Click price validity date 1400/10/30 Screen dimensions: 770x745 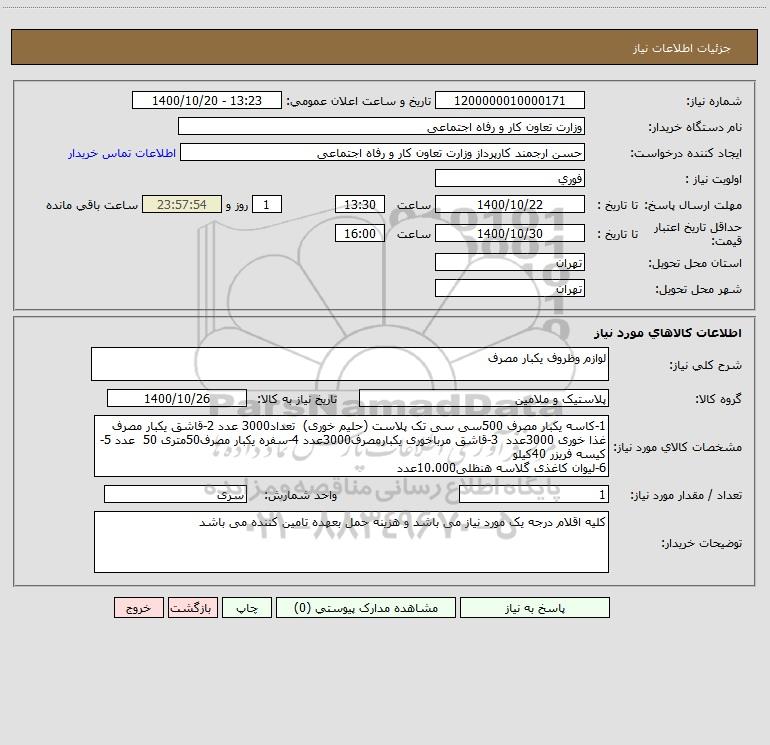point(510,233)
